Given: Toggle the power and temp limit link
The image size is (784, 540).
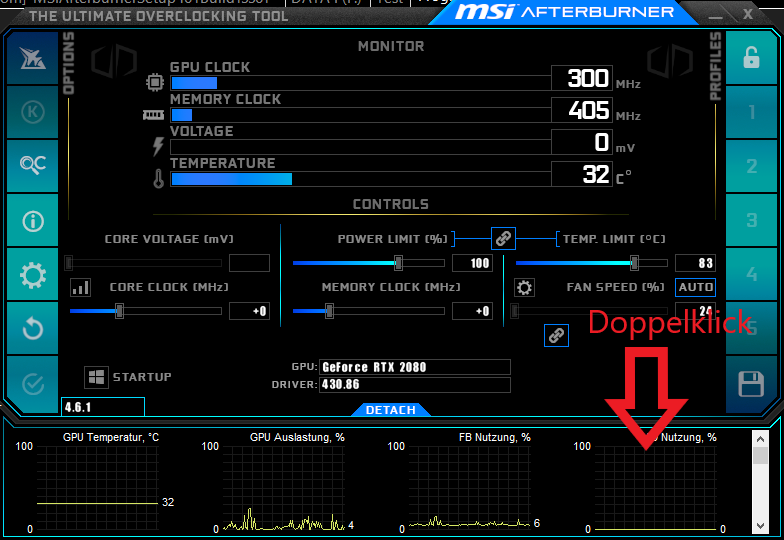Looking at the screenshot, I should click(x=503, y=238).
